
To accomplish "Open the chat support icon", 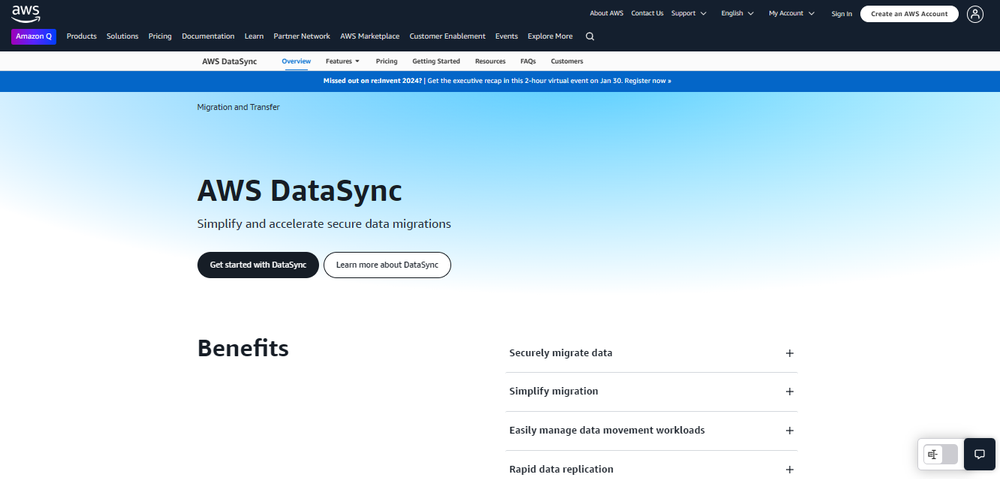I will (x=980, y=454).
